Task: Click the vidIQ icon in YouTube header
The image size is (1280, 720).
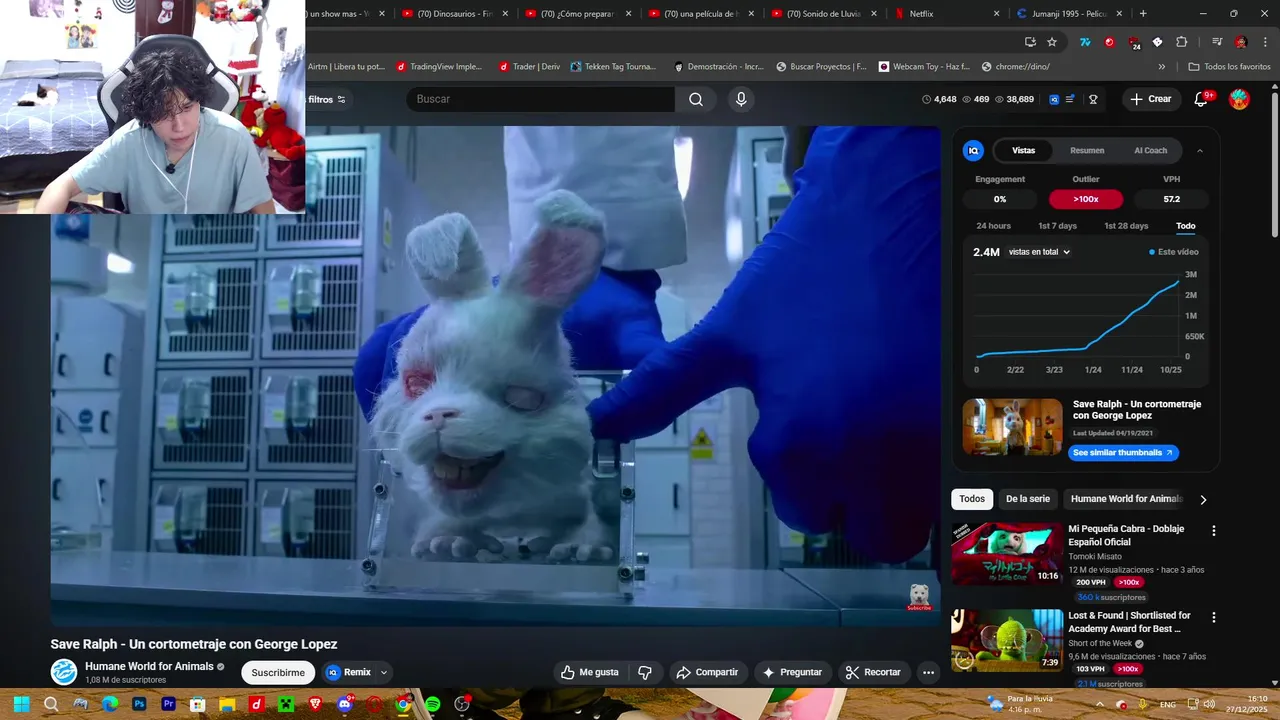Action: (1054, 99)
